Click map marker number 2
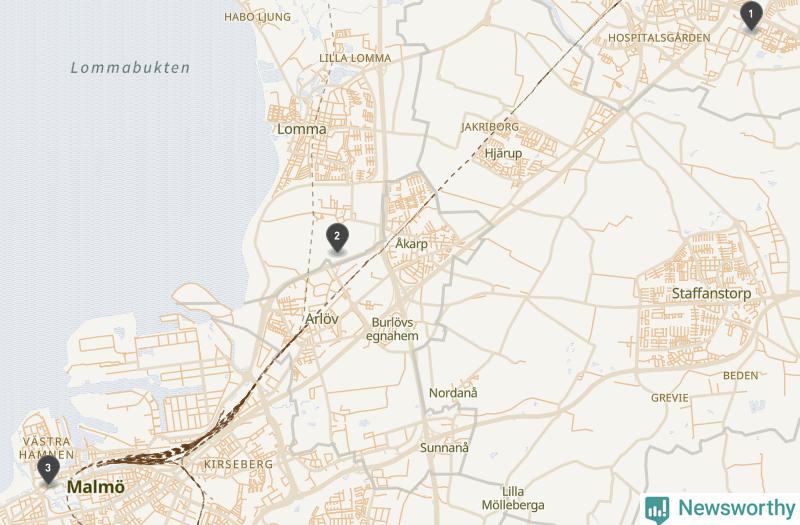The image size is (800, 525). (337, 238)
